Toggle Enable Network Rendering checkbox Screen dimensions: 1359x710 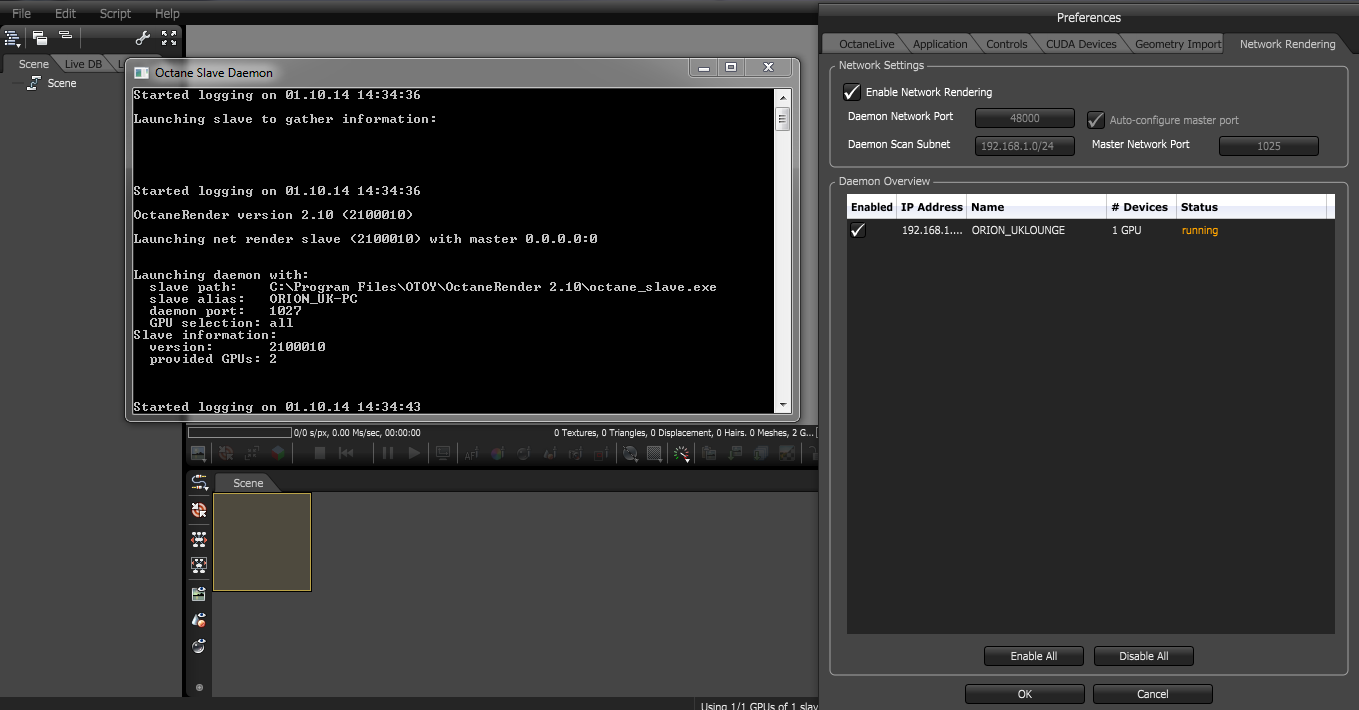click(x=852, y=92)
